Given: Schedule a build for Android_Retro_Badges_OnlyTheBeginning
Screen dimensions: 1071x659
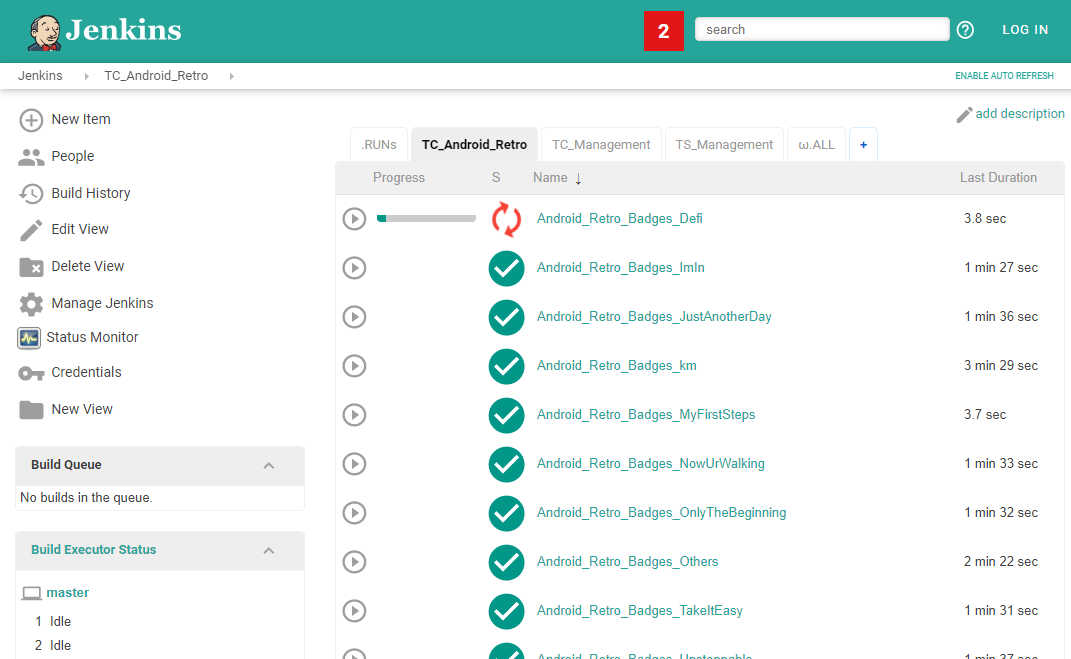Looking at the screenshot, I should pyautogui.click(x=354, y=513).
